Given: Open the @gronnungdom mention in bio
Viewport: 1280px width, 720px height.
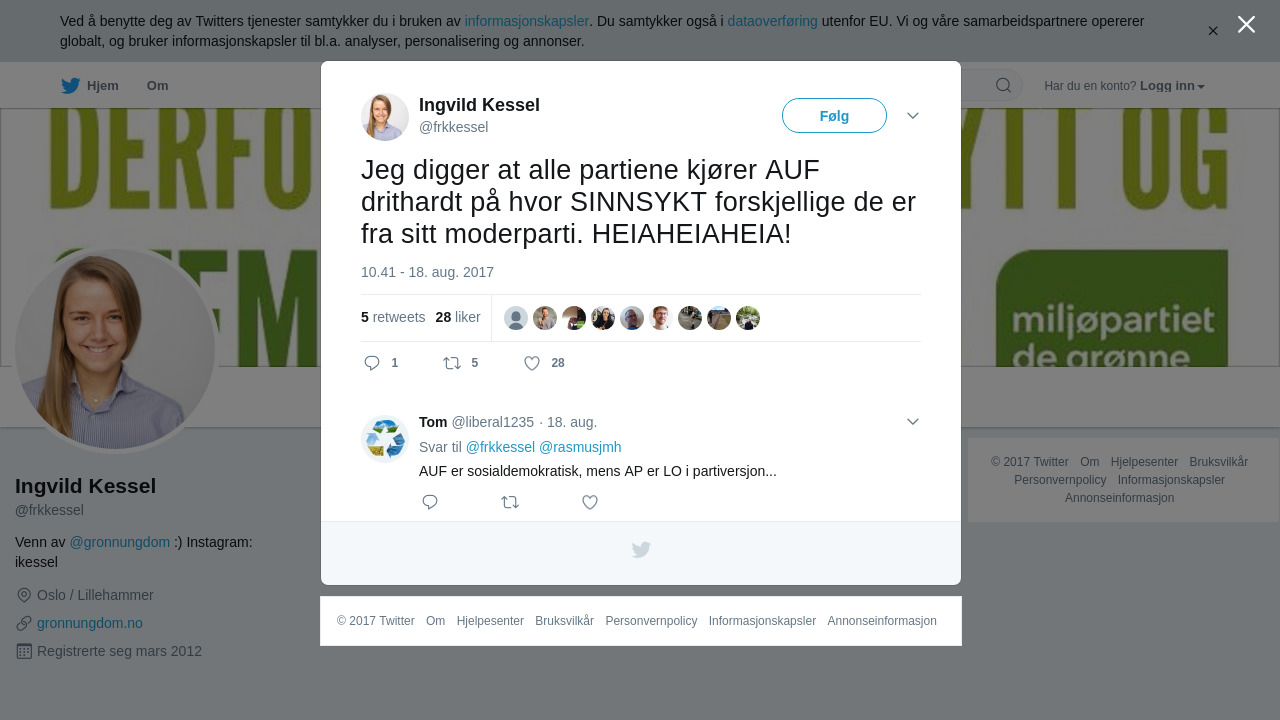Looking at the screenshot, I should (119, 542).
